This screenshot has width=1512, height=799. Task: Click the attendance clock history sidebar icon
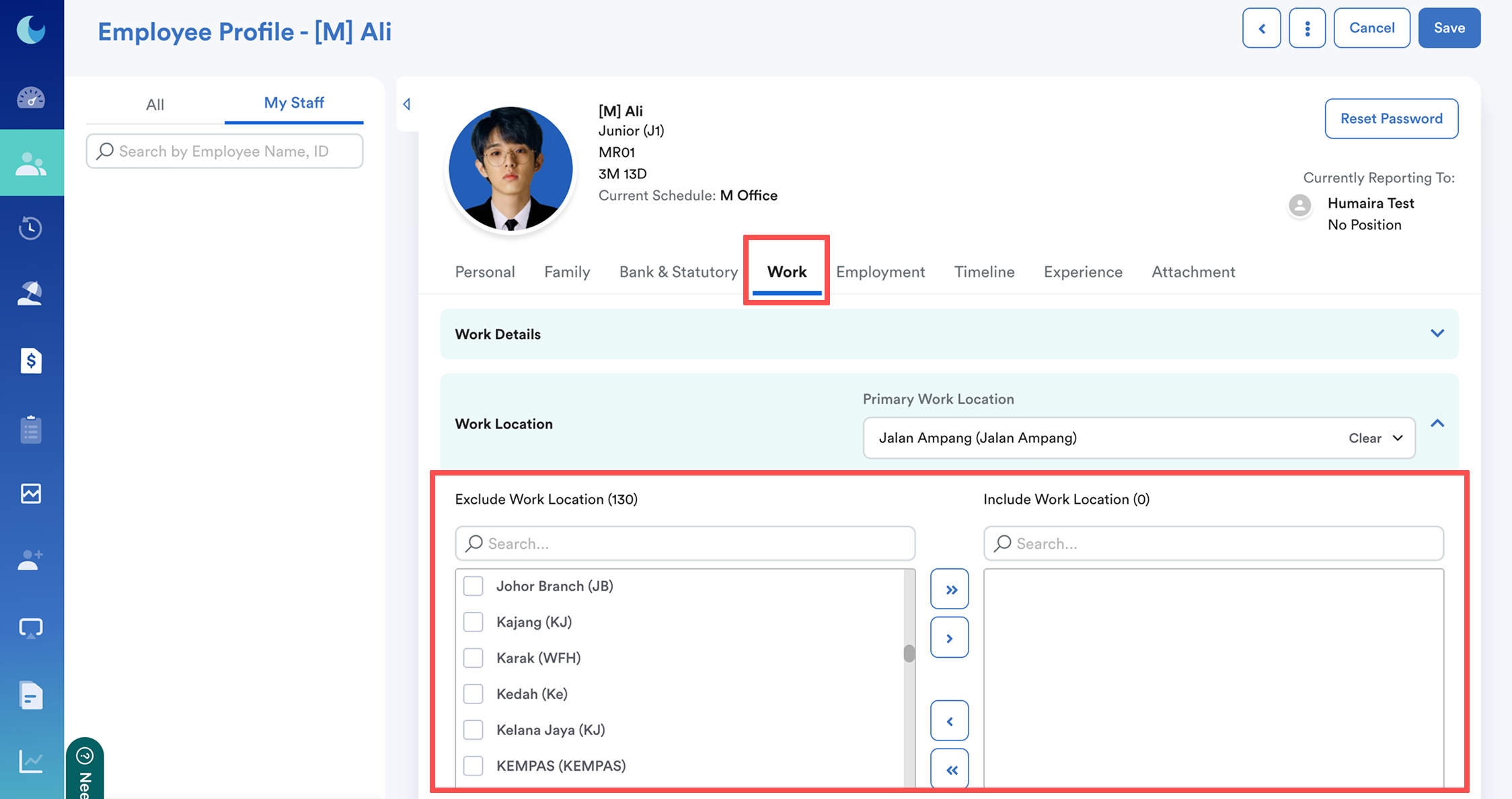coord(31,228)
